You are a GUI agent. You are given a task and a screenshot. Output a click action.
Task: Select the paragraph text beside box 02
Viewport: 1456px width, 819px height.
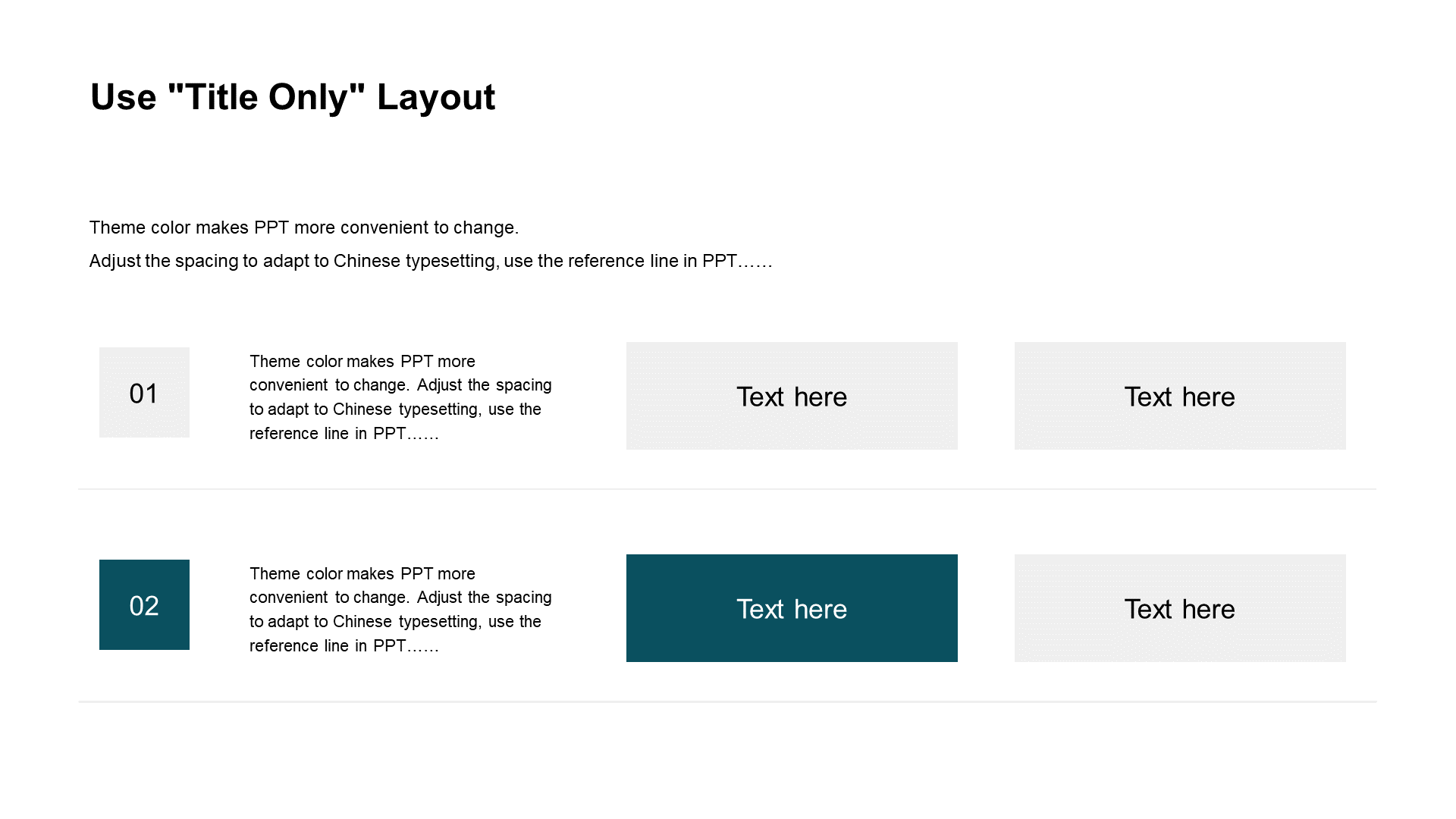pos(400,610)
